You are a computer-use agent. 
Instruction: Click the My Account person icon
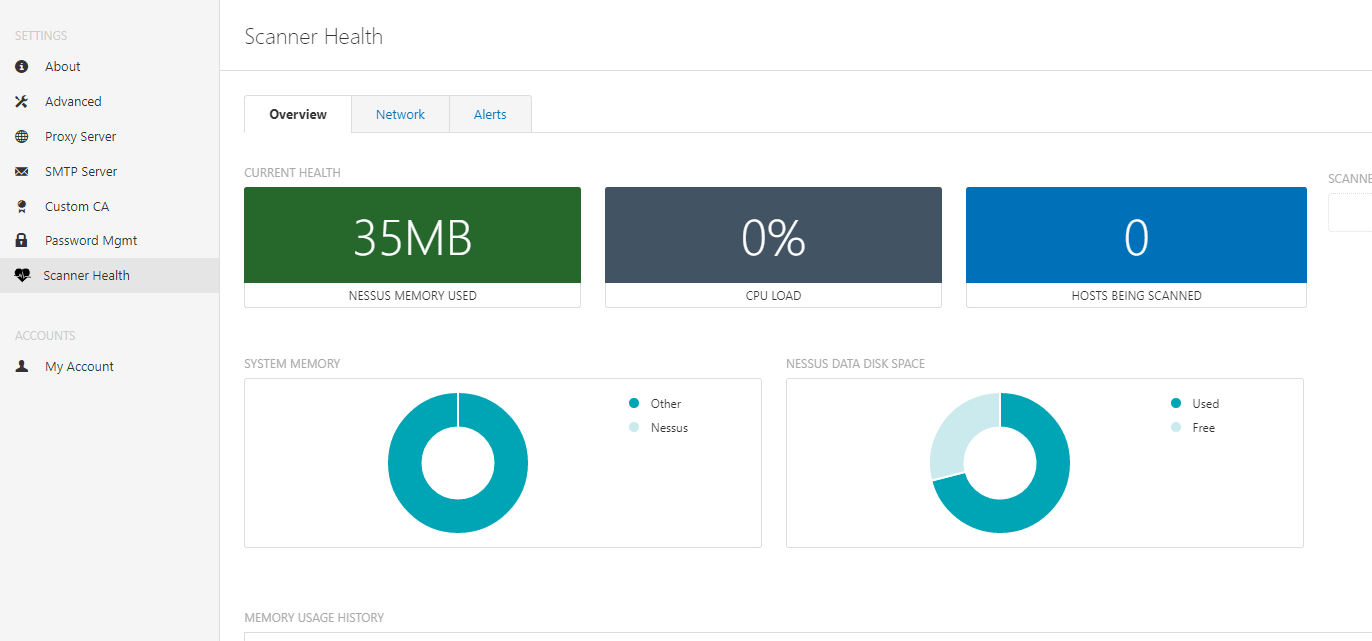[22, 367]
